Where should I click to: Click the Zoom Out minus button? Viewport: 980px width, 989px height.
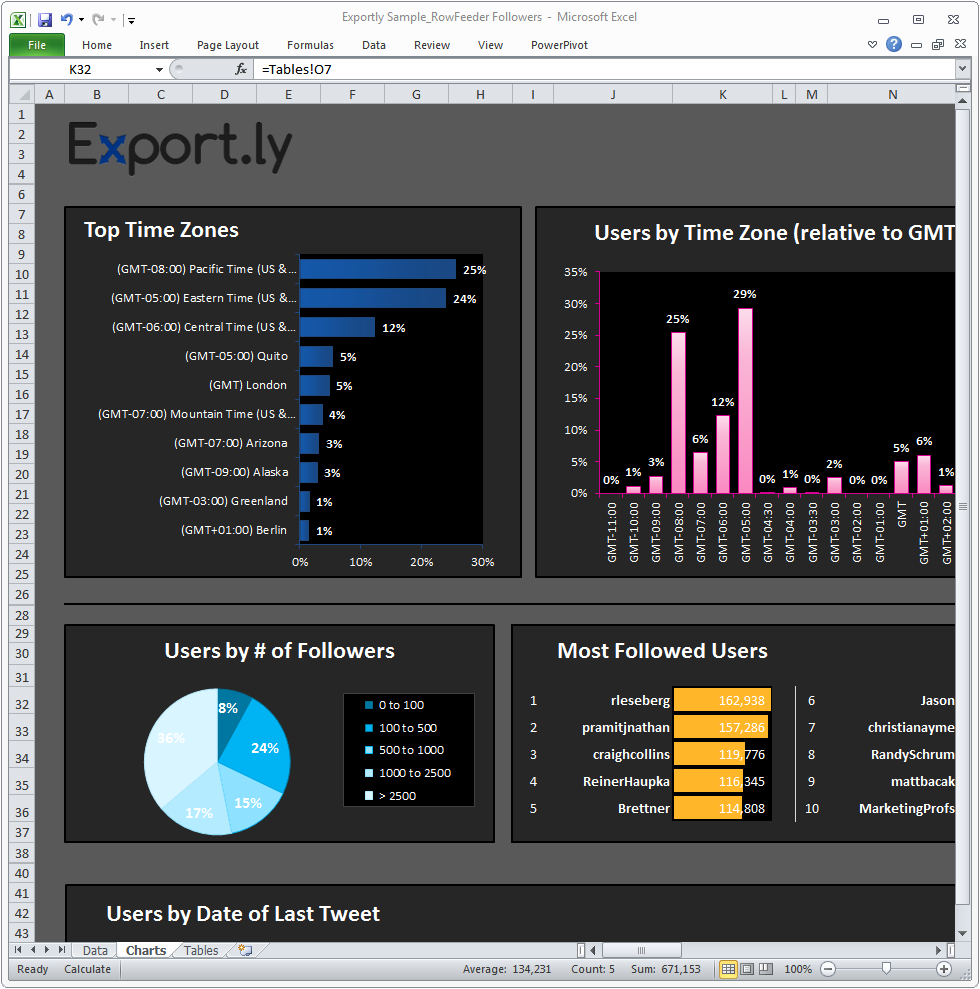coord(828,969)
